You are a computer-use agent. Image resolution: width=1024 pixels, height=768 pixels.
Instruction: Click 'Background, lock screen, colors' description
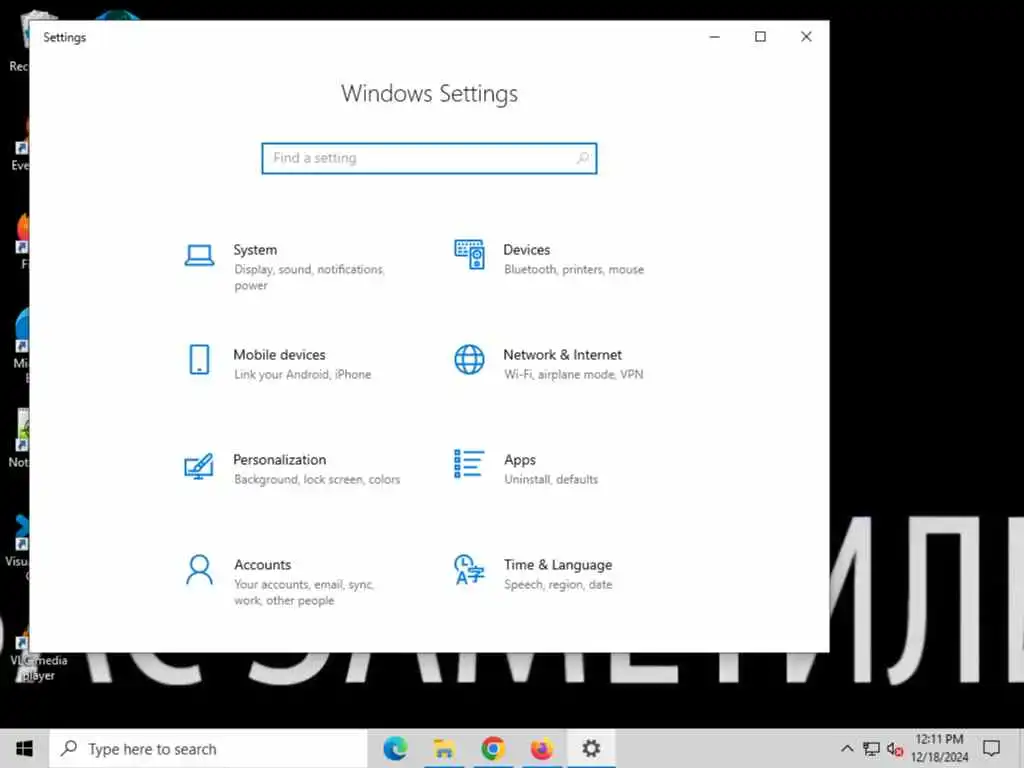click(x=317, y=479)
